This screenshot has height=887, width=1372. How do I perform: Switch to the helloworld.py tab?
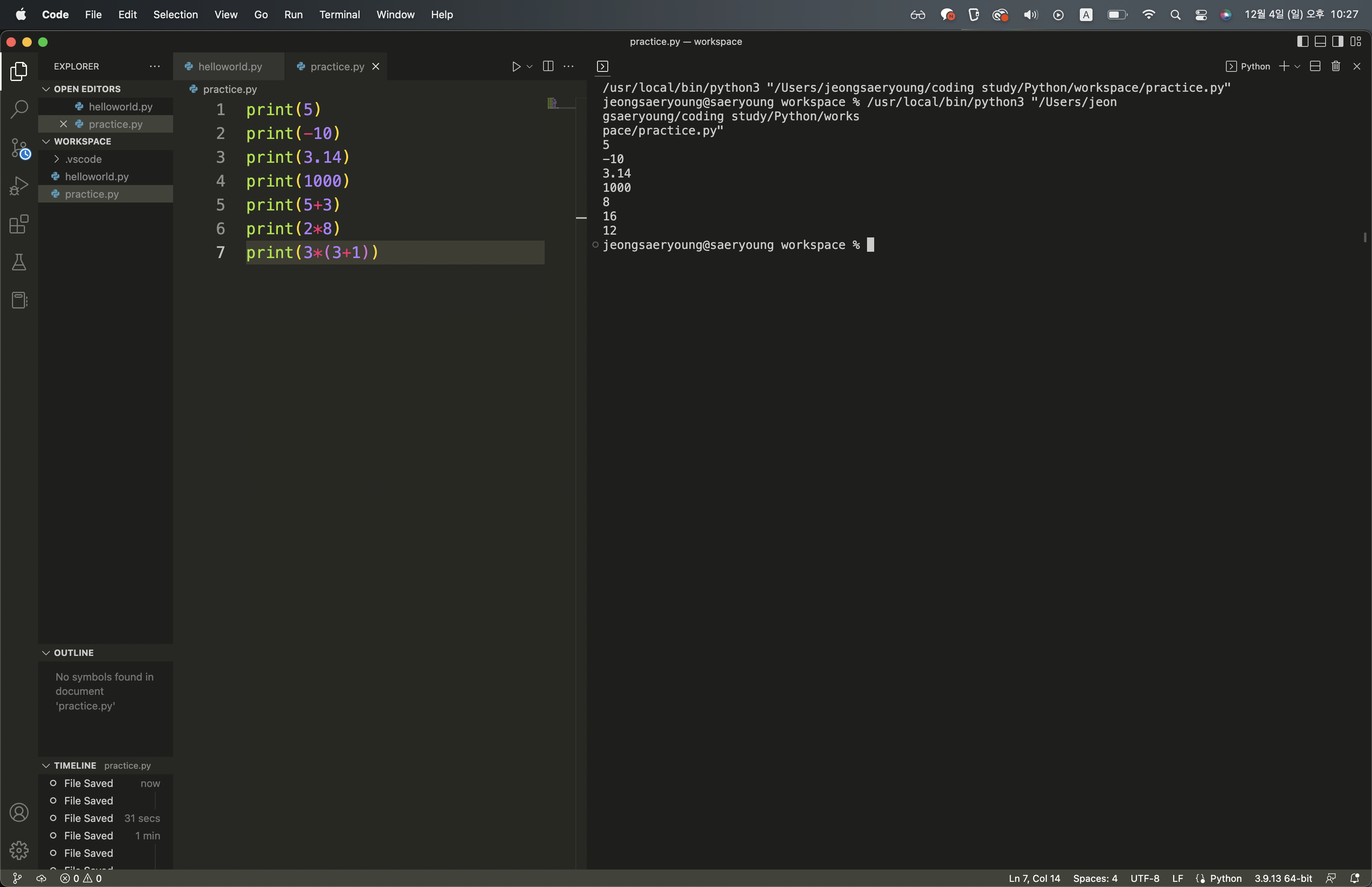click(229, 67)
